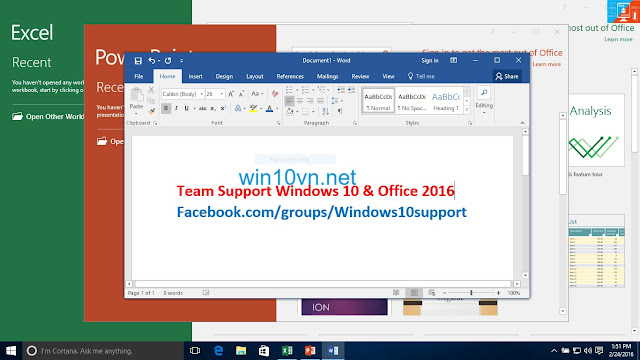Cut selection using the scissors icon
The height and width of the screenshot is (360, 640).
[151, 89]
